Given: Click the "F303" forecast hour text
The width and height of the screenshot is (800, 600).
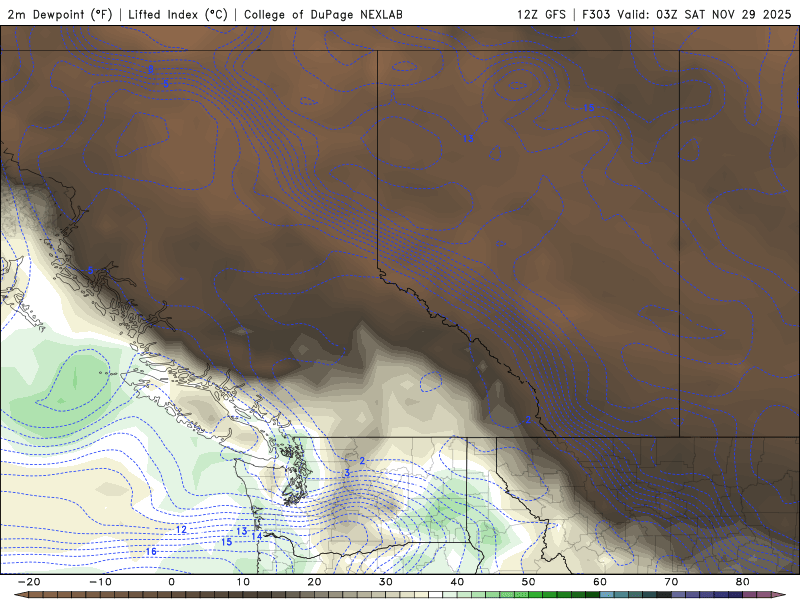Looking at the screenshot, I should 596,14.
